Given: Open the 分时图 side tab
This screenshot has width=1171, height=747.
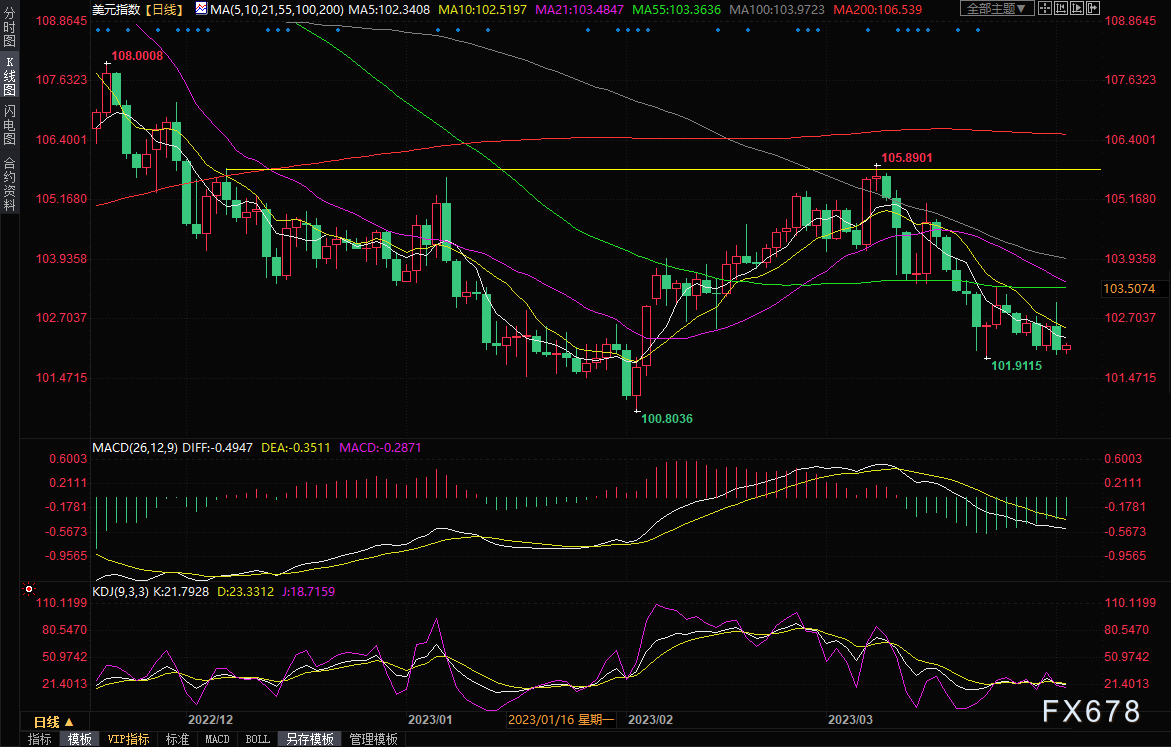Looking at the screenshot, I should click(x=10, y=27).
